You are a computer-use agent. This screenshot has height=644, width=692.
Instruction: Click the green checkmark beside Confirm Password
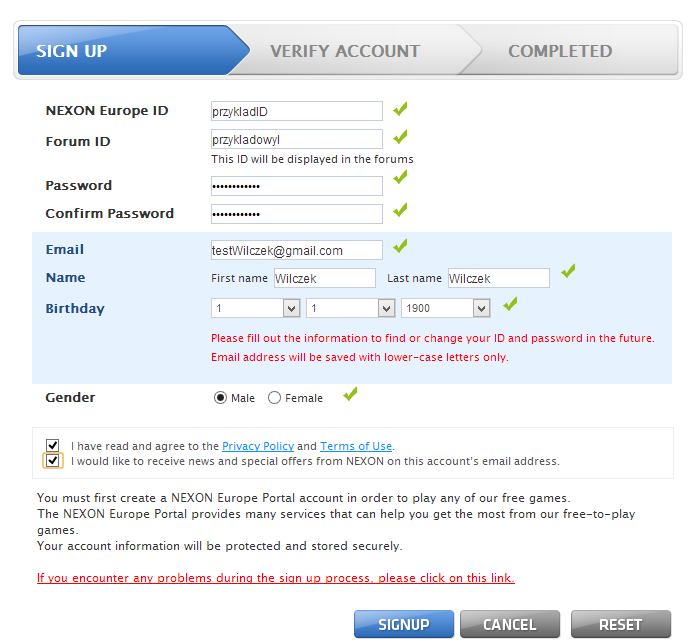click(400, 210)
